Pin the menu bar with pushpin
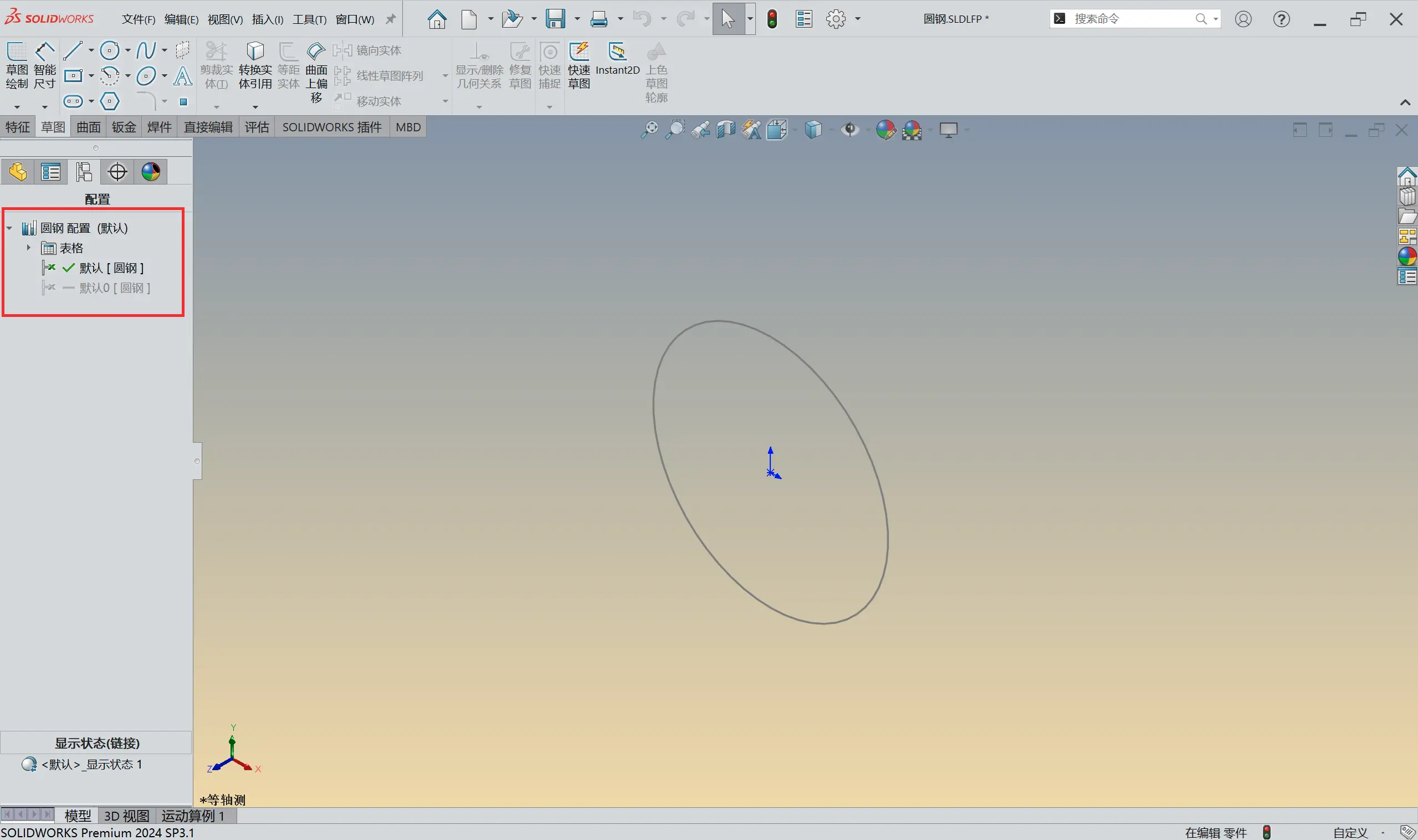The width and height of the screenshot is (1418, 840). pyautogui.click(x=391, y=19)
